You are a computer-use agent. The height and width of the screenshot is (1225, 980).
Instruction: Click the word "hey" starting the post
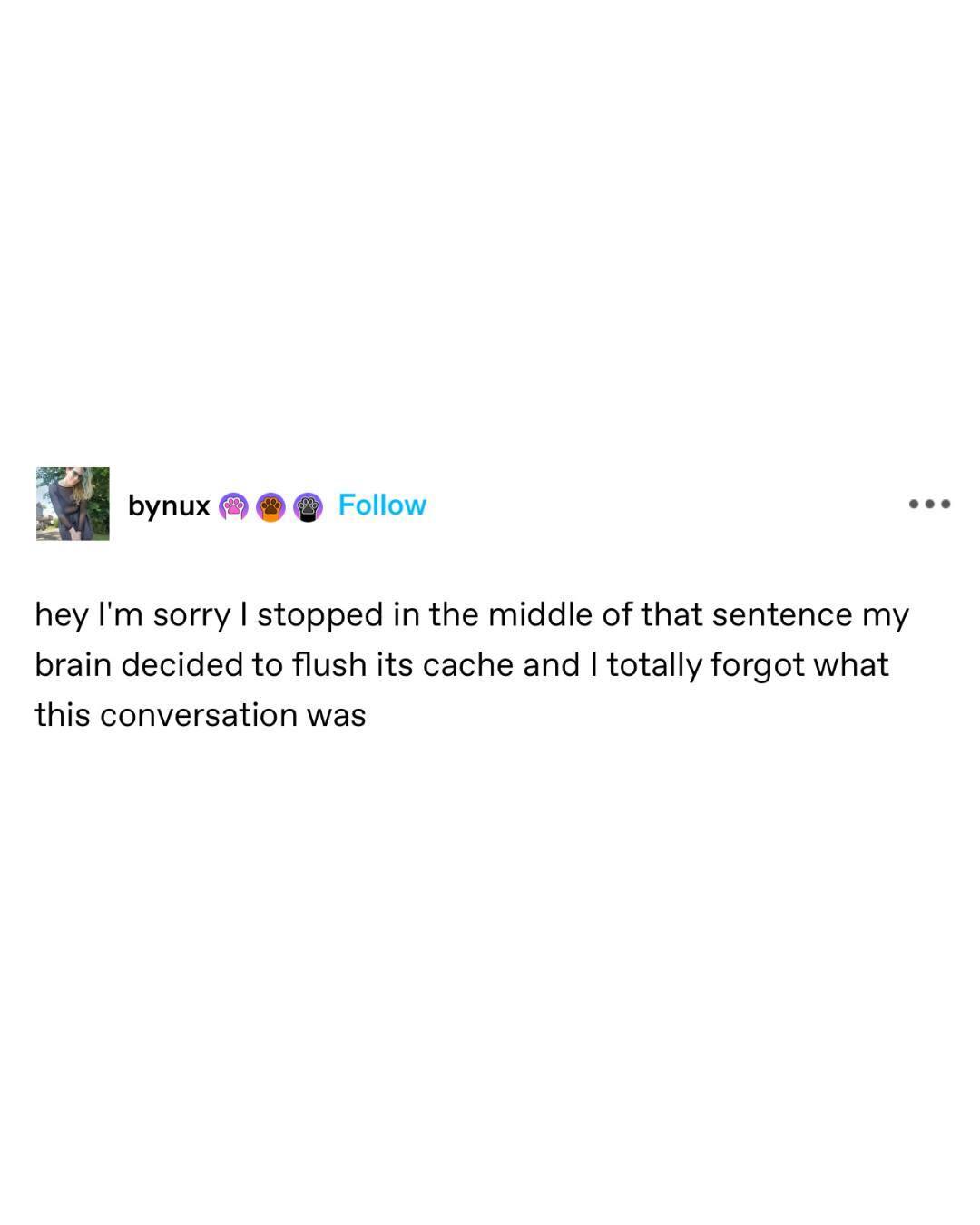[x=61, y=616]
